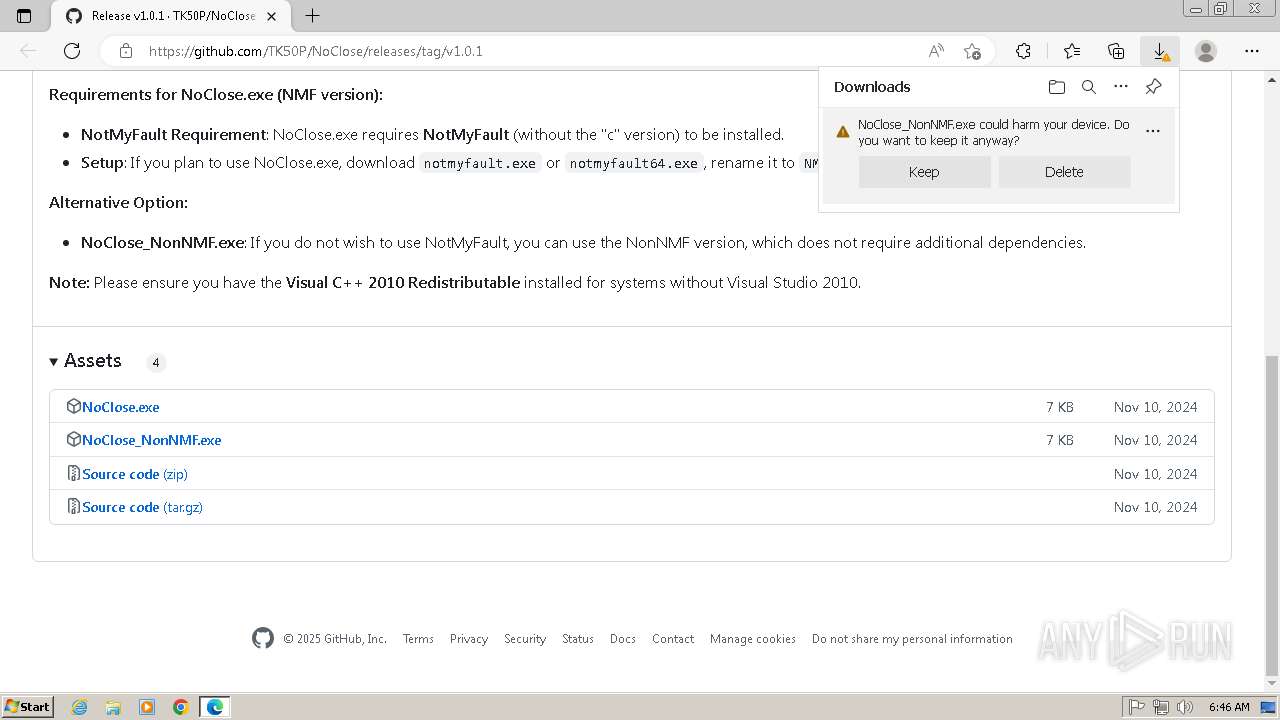Toggle the Downloads toolbar button
Screen dimensions: 1280x720
pyautogui.click(x=1160, y=51)
